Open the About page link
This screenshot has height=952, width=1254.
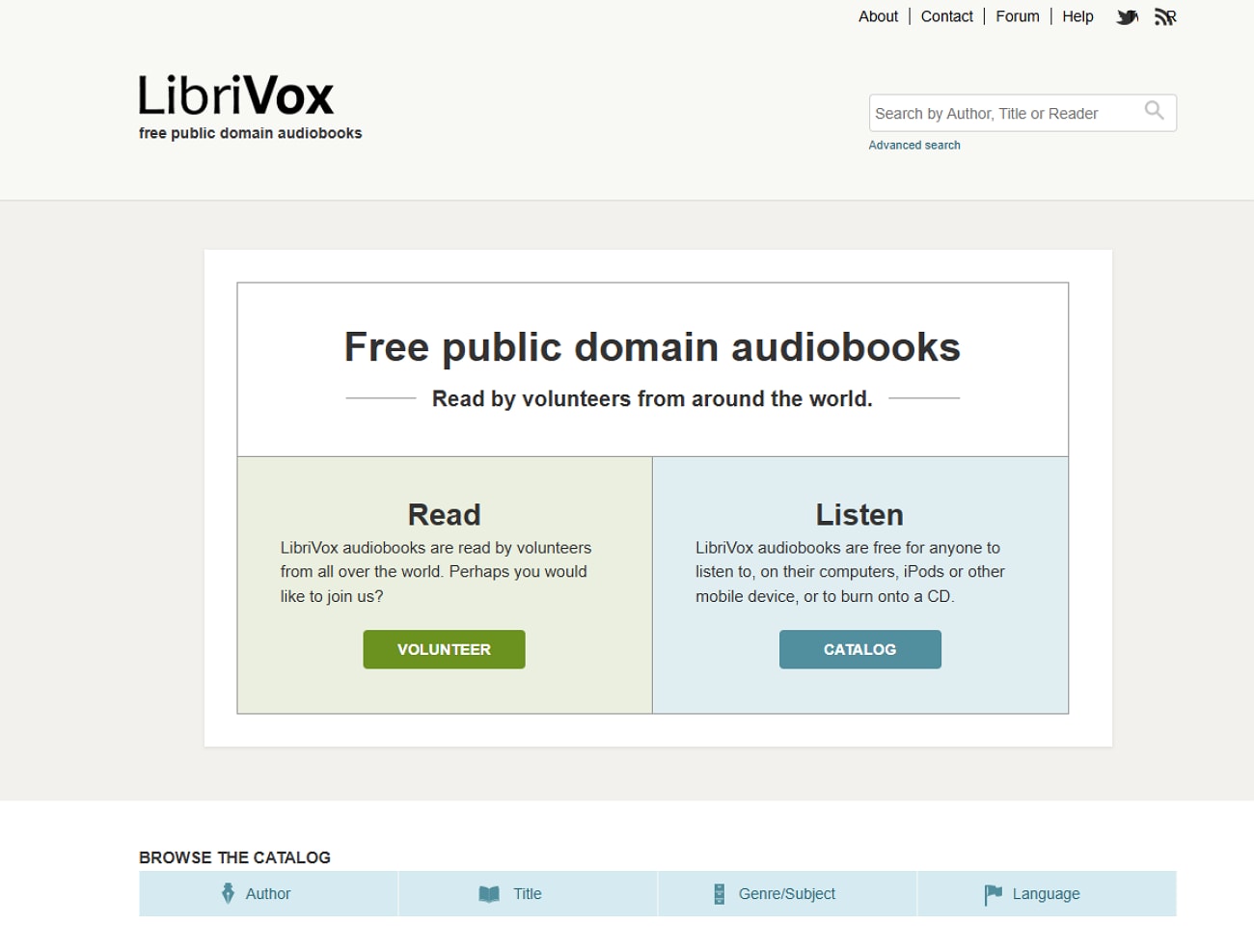[878, 16]
